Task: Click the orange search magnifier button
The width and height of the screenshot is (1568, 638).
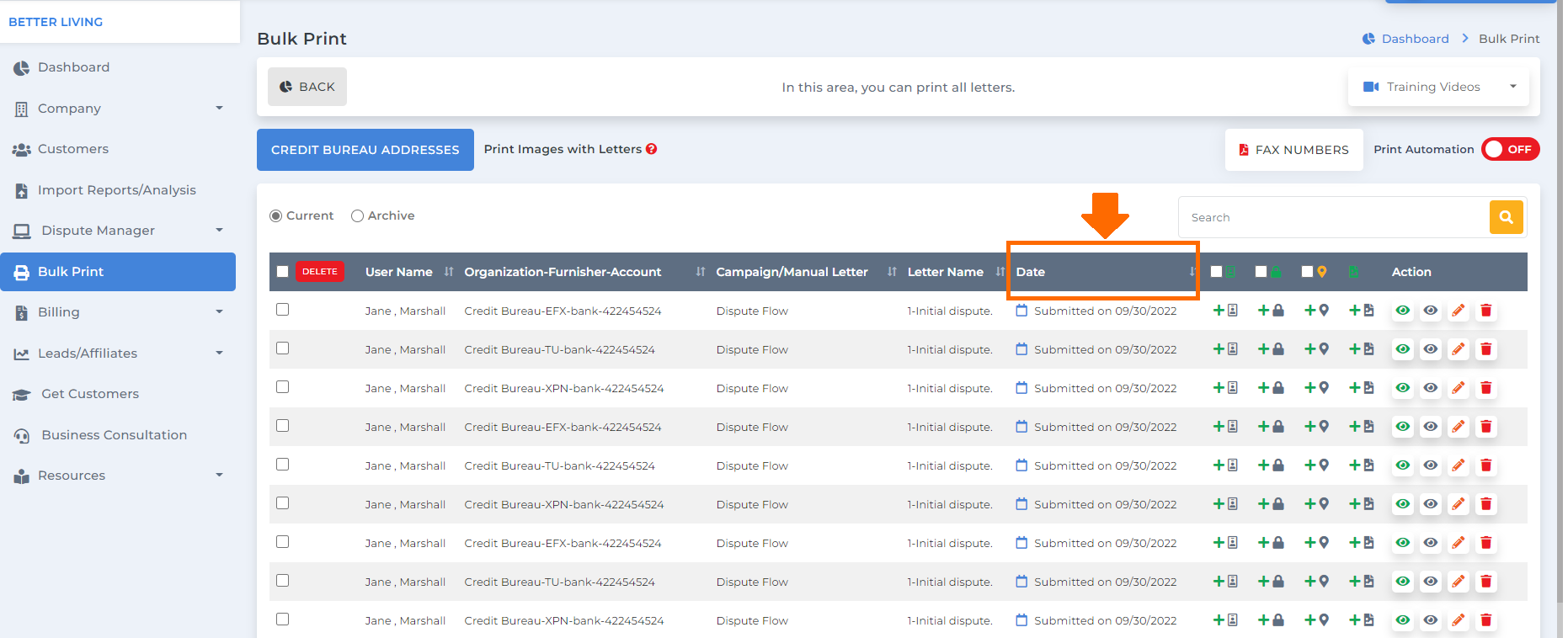Action: tap(1507, 217)
